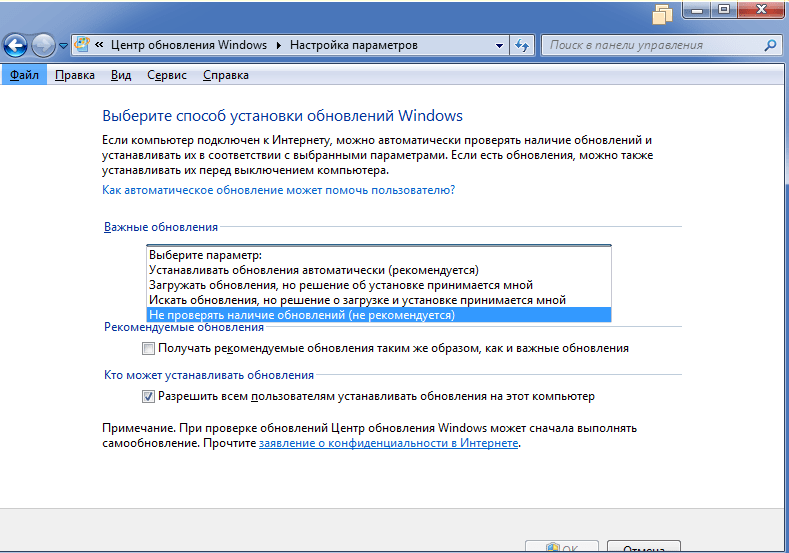Click heading 'Выберите способ установки обновлений Windows'

[282, 116]
